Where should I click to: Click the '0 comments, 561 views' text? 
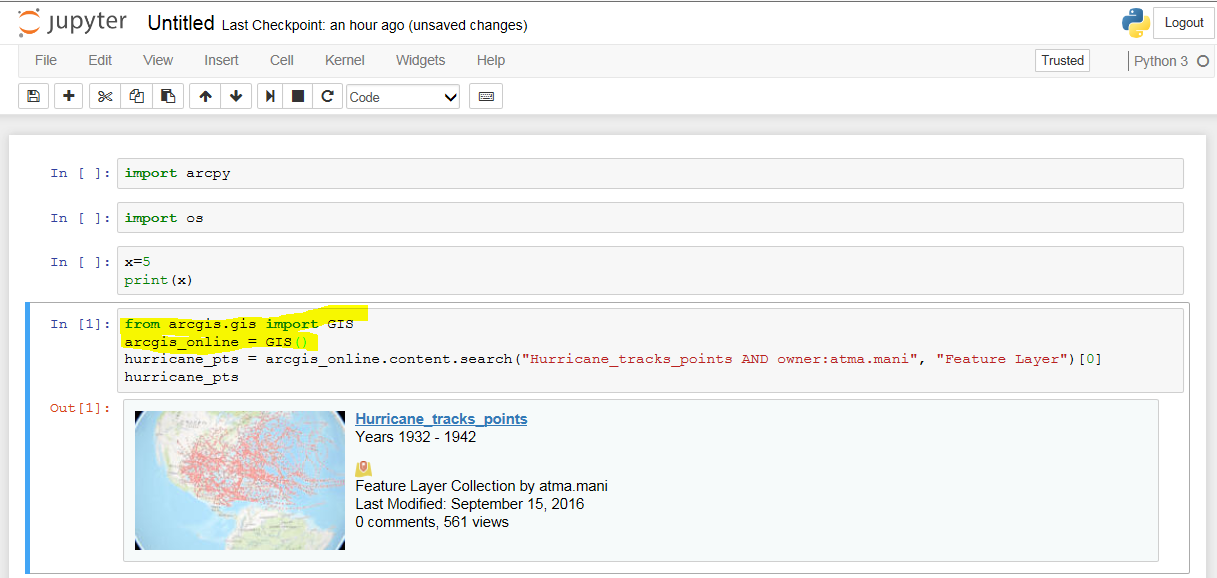[x=432, y=522]
